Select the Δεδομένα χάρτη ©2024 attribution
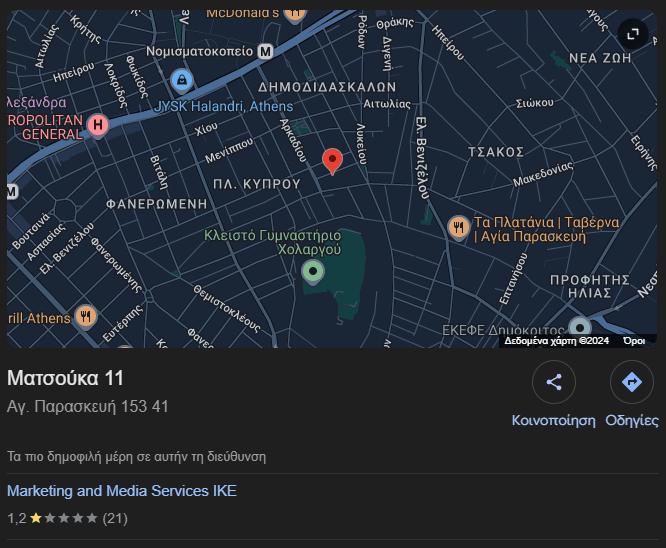 [556, 341]
